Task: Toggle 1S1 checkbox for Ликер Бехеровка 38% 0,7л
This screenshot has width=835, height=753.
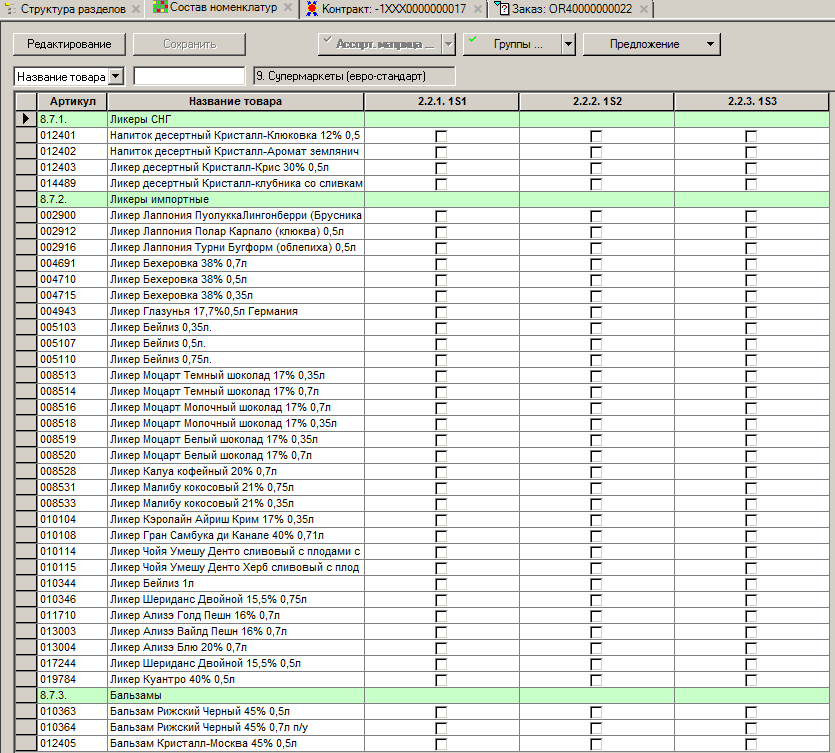Action: [441, 264]
